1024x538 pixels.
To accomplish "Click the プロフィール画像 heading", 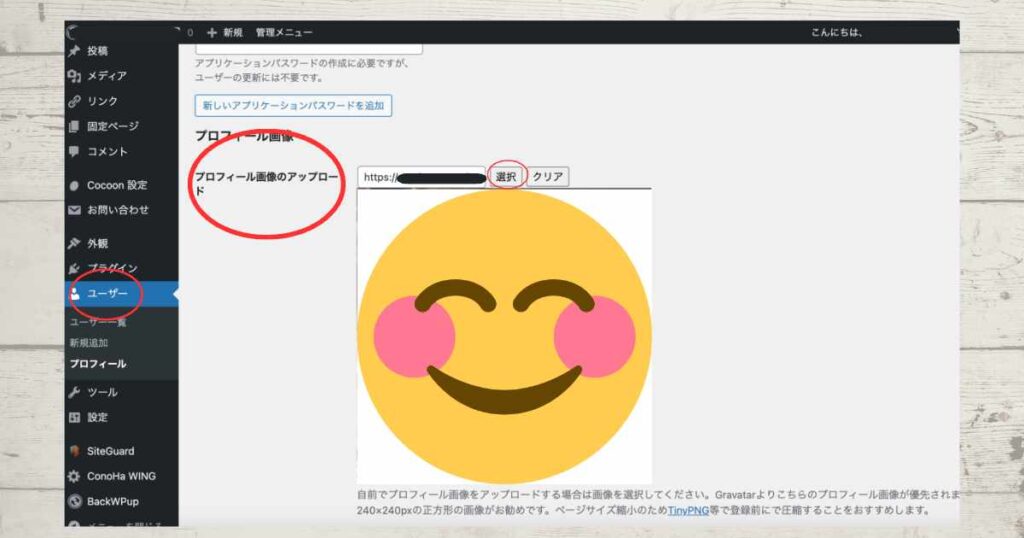I will coord(244,136).
